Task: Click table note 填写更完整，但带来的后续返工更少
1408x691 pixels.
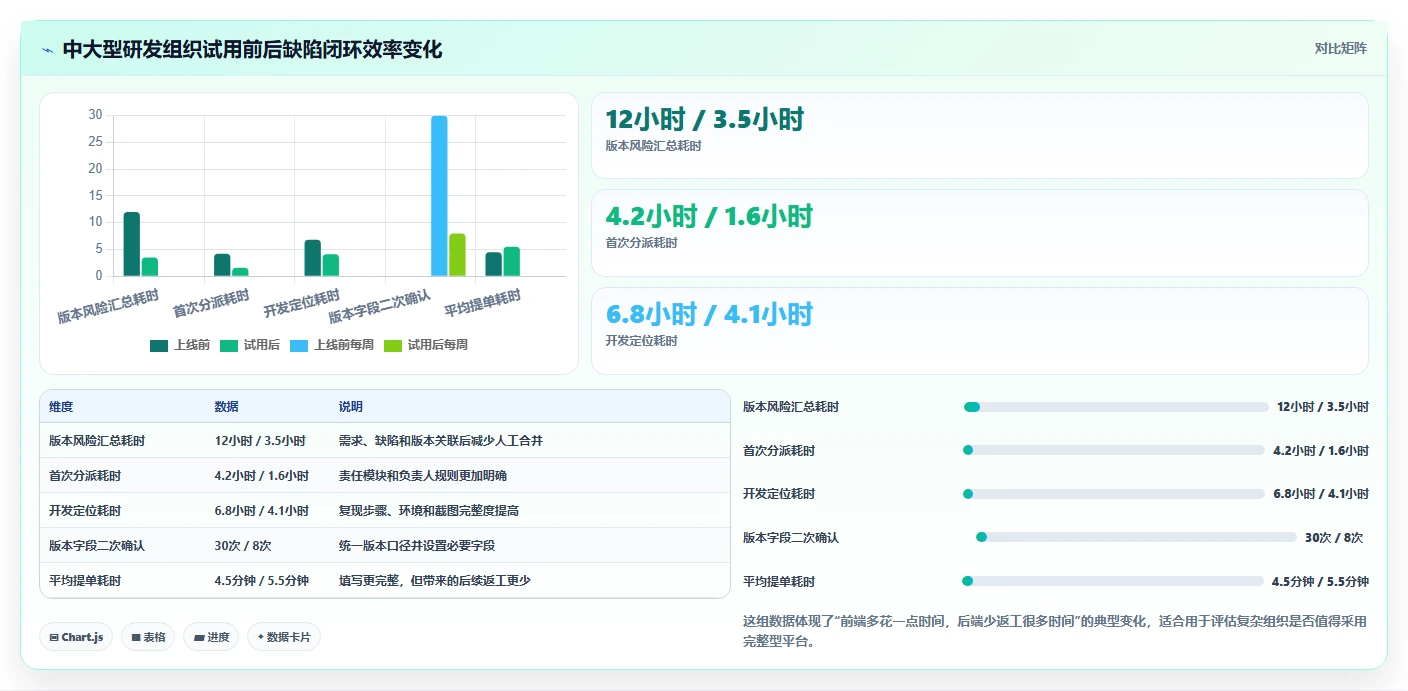Action: point(435,581)
